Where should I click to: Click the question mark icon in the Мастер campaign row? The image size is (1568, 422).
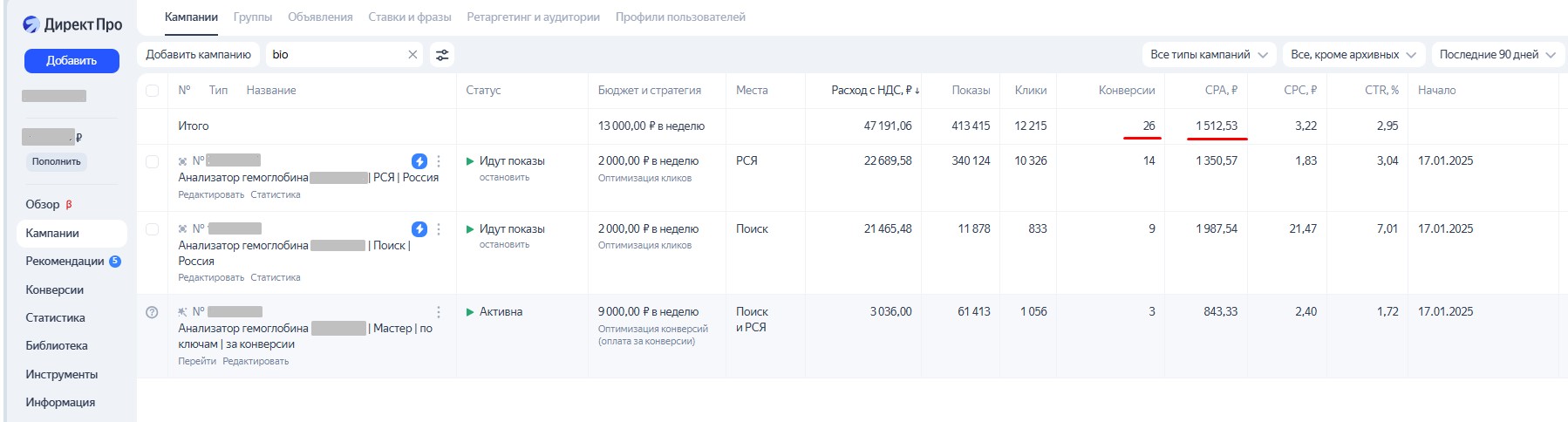tap(152, 312)
